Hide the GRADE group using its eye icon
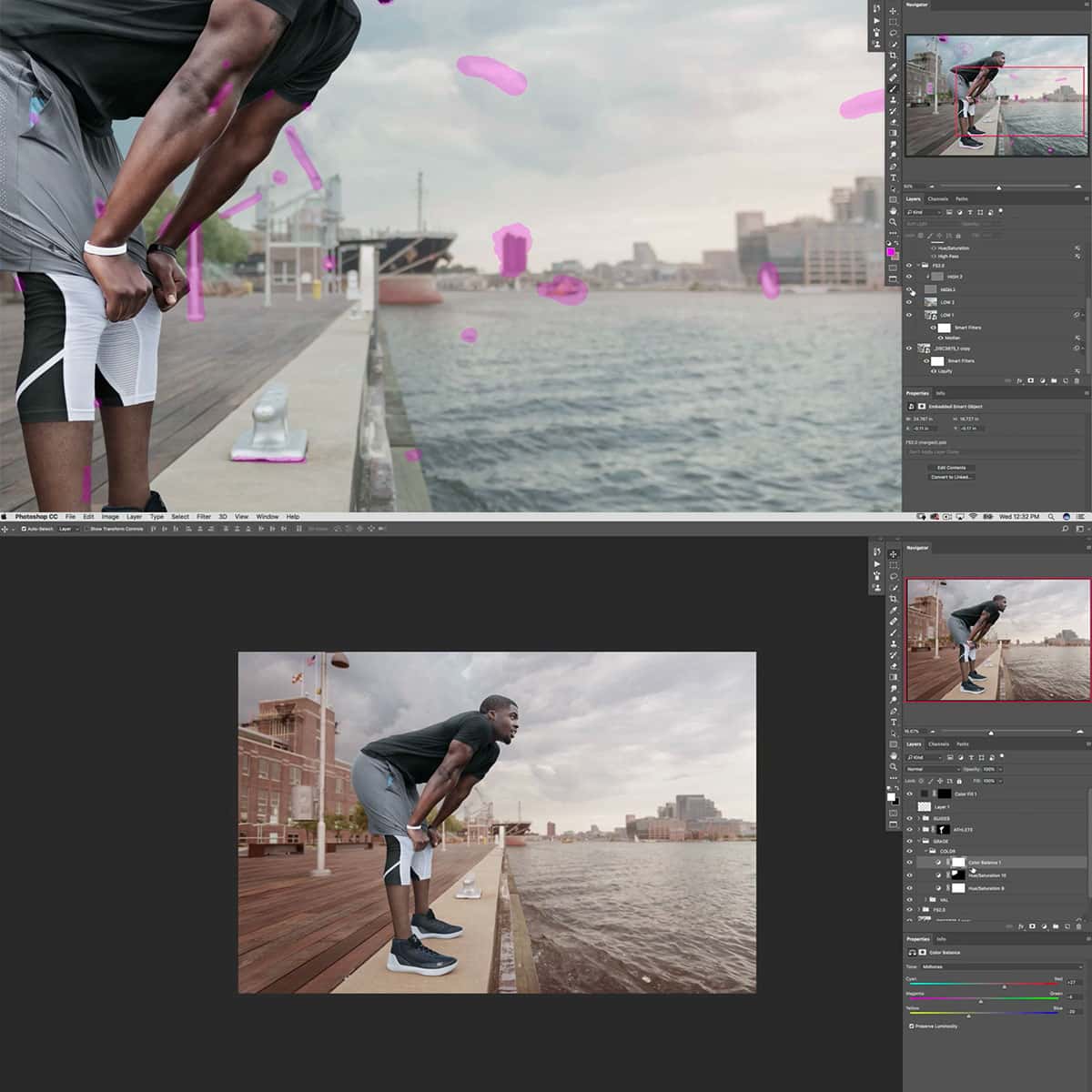The height and width of the screenshot is (1092, 1092). click(x=909, y=841)
